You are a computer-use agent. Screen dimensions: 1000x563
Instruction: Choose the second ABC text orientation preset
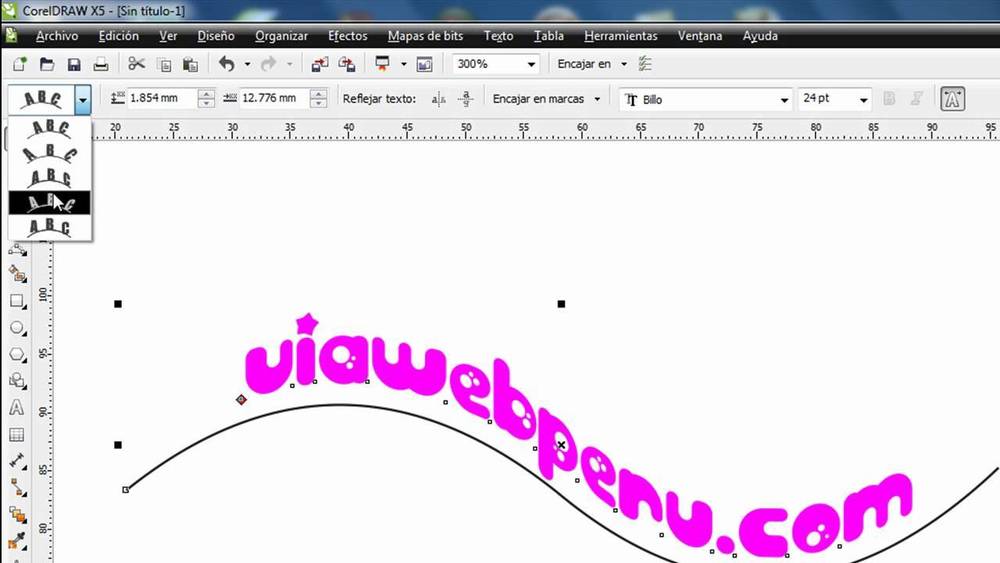(50, 153)
